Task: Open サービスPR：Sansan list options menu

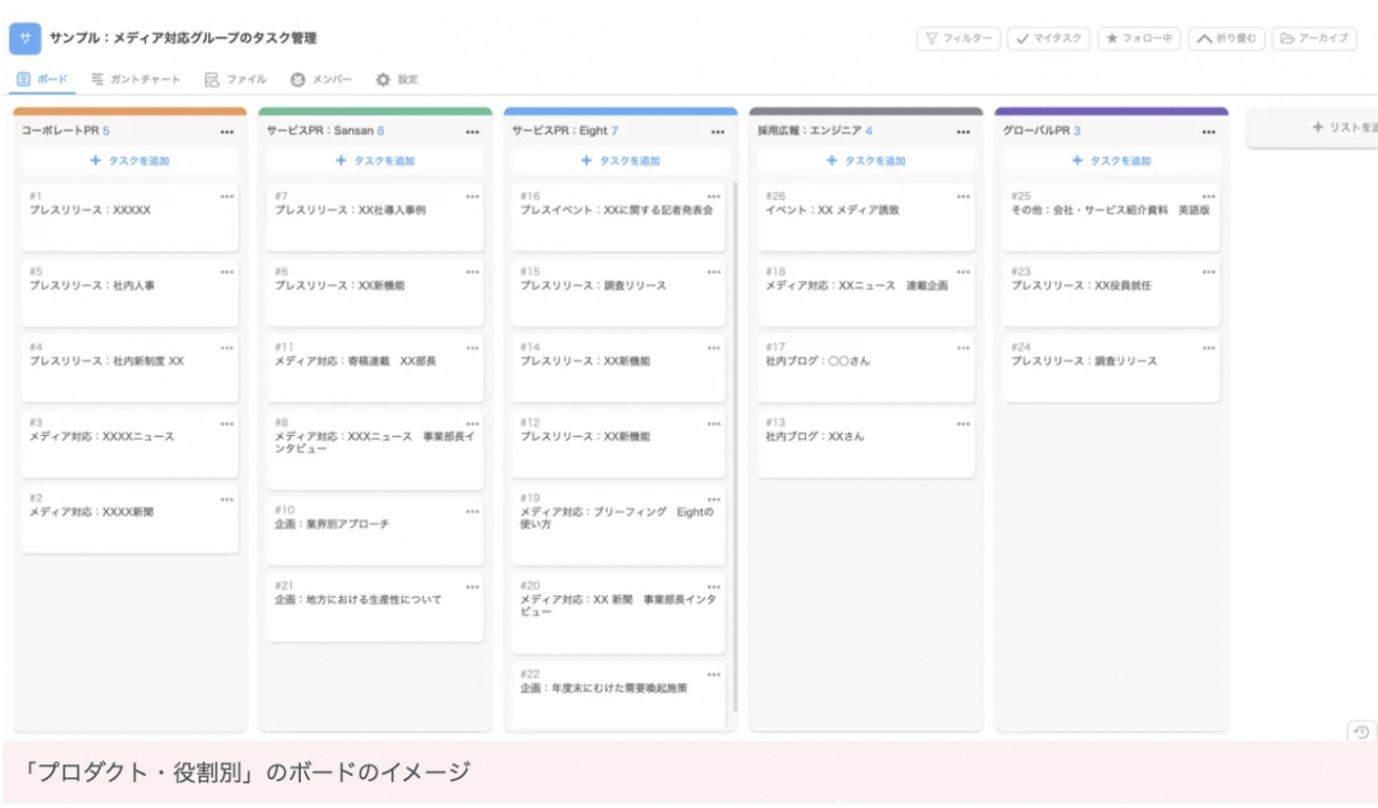Action: pyautogui.click(x=472, y=131)
